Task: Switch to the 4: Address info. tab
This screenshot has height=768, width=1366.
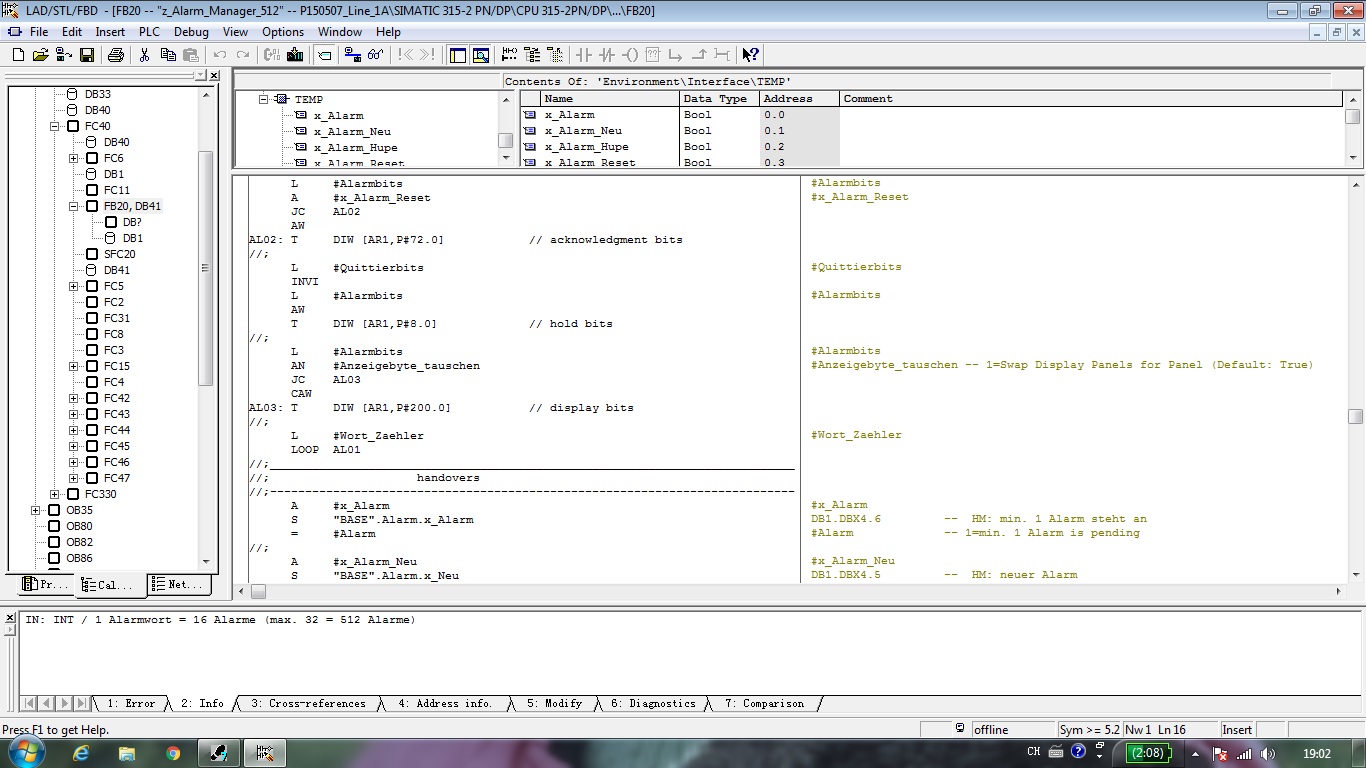Action: pyautogui.click(x=445, y=704)
